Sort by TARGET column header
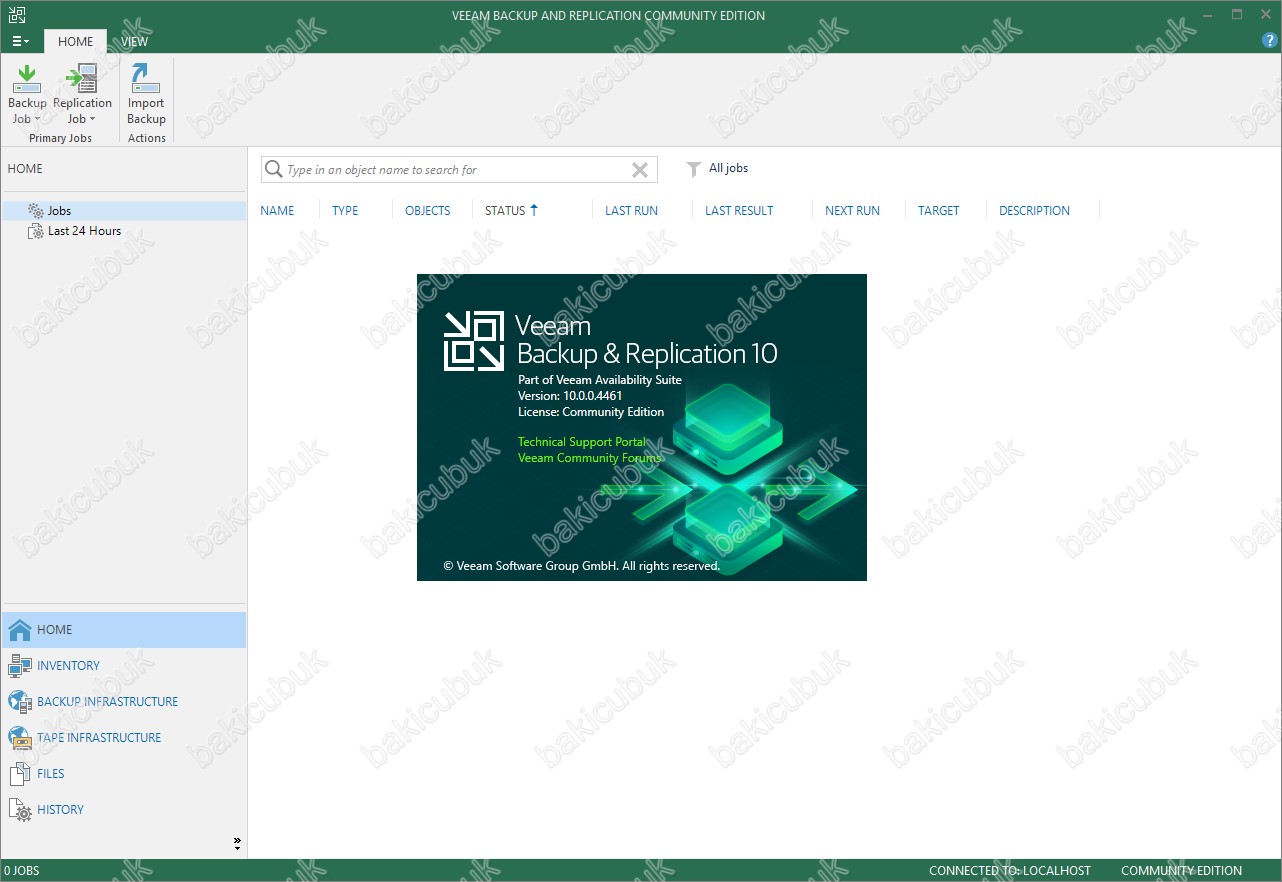 point(938,211)
